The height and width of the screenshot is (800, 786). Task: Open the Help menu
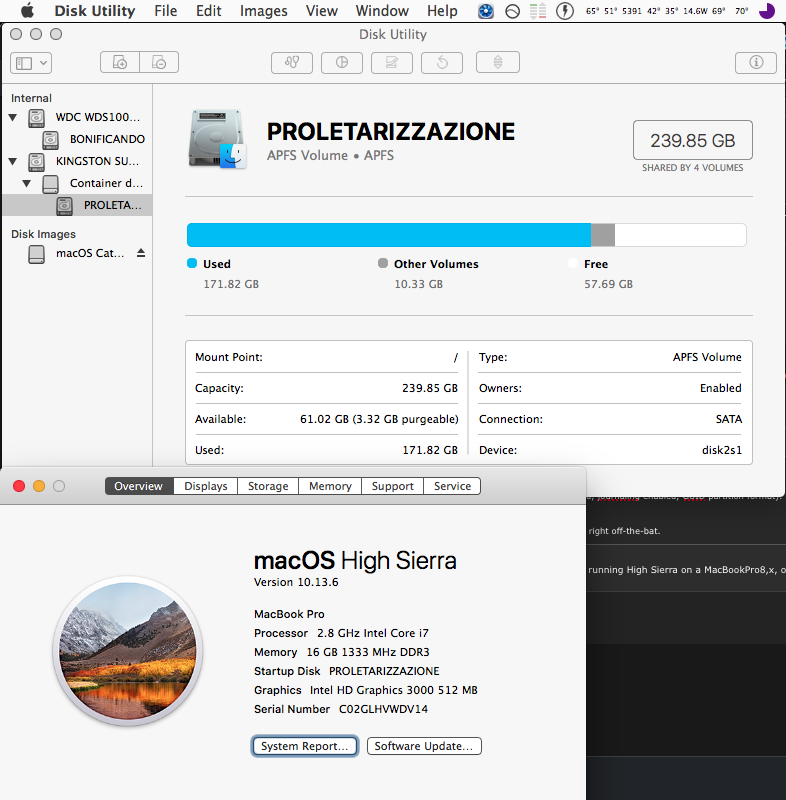(x=442, y=11)
